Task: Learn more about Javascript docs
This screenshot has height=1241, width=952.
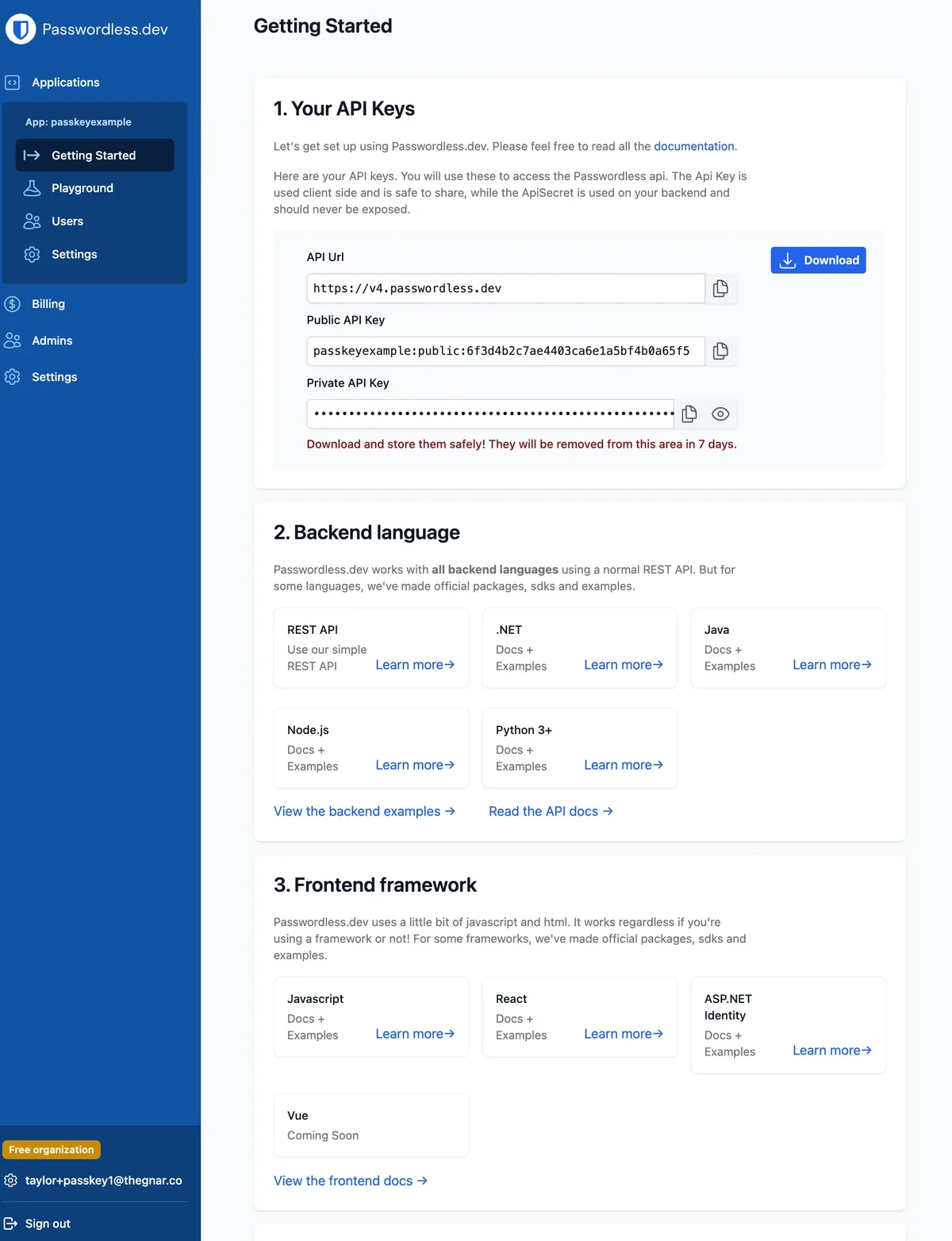Action: (x=415, y=1034)
